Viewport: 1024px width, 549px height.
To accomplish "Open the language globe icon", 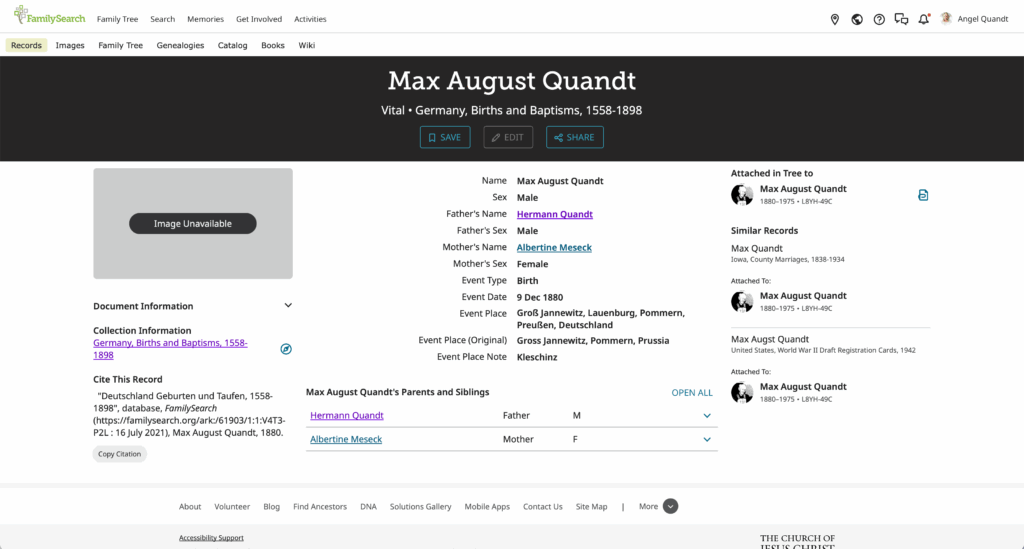I will [x=857, y=20].
